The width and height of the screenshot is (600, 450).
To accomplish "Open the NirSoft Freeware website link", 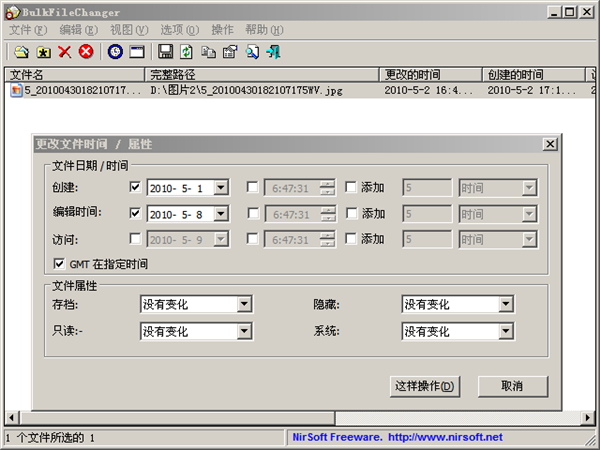I will [397, 437].
